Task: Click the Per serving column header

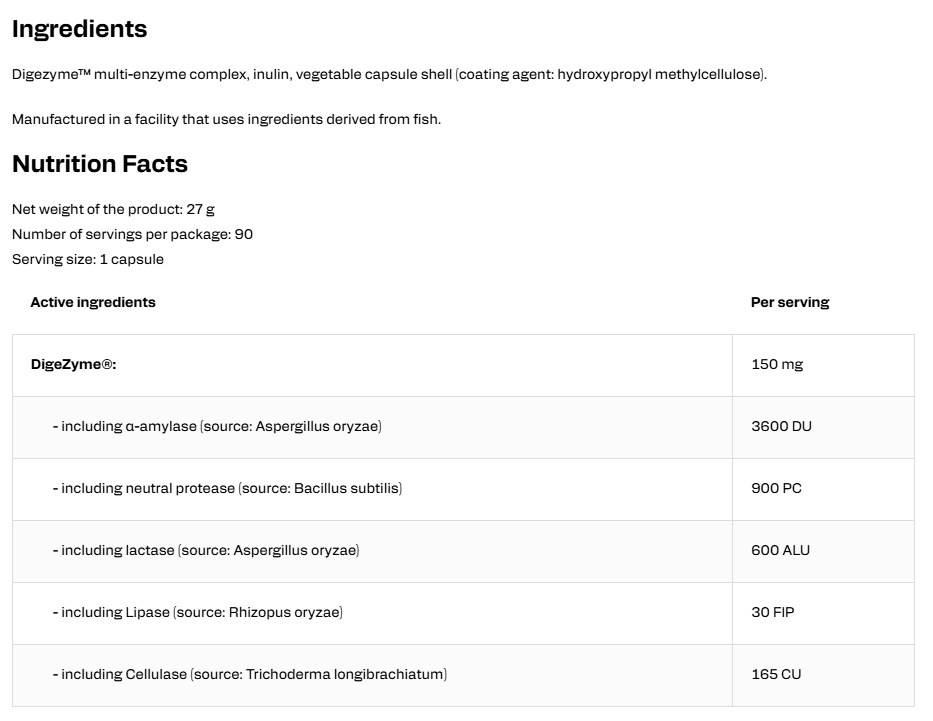Action: (790, 302)
